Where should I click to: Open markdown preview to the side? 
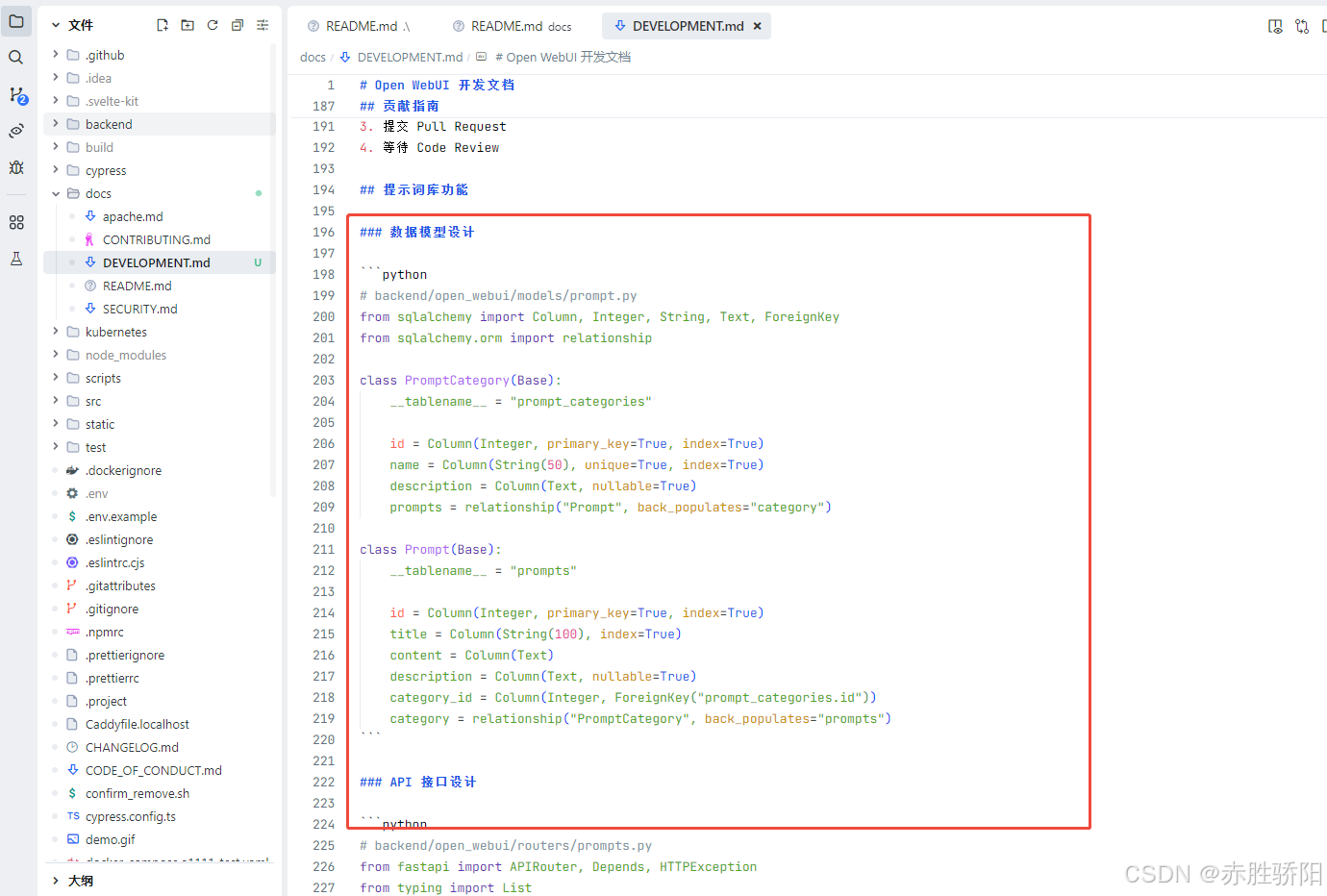pyautogui.click(x=1275, y=27)
